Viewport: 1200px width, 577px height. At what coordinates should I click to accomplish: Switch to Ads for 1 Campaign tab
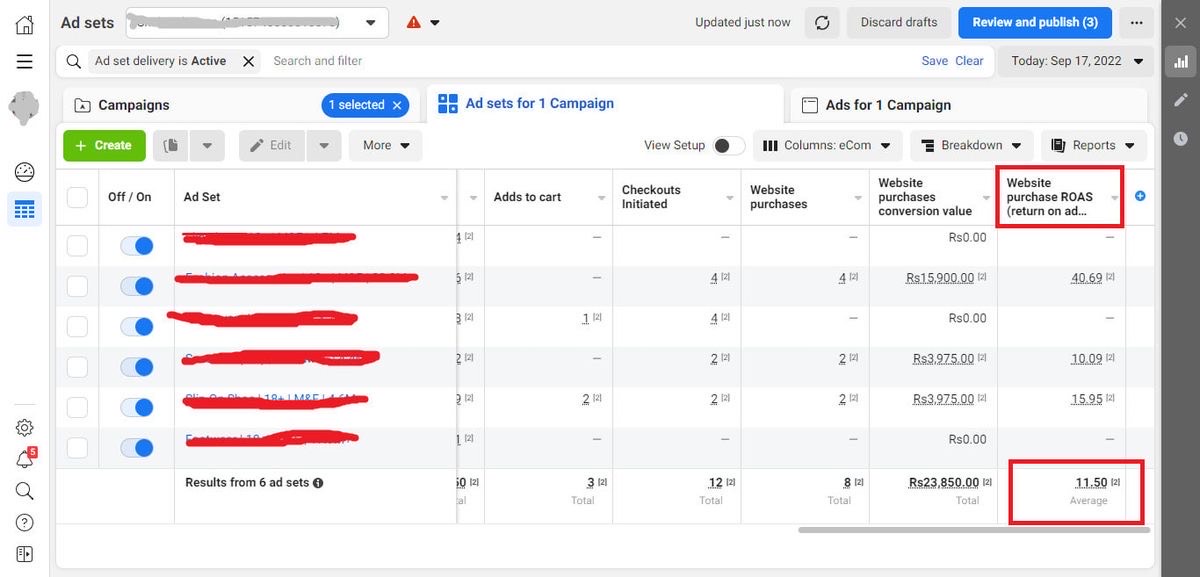887,105
